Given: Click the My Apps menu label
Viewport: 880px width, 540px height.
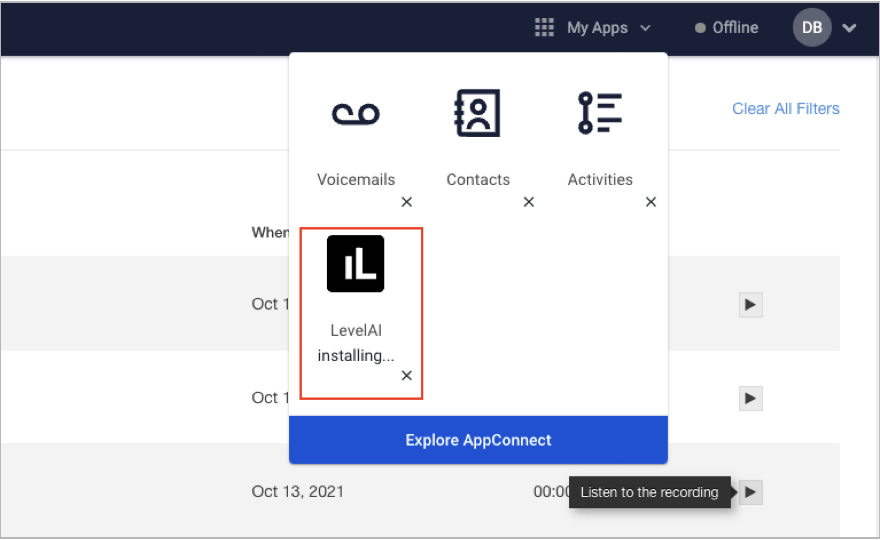Looking at the screenshot, I should (597, 28).
